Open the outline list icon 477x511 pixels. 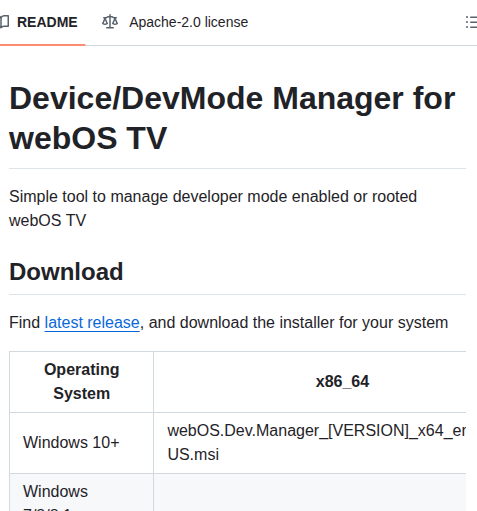click(x=471, y=22)
